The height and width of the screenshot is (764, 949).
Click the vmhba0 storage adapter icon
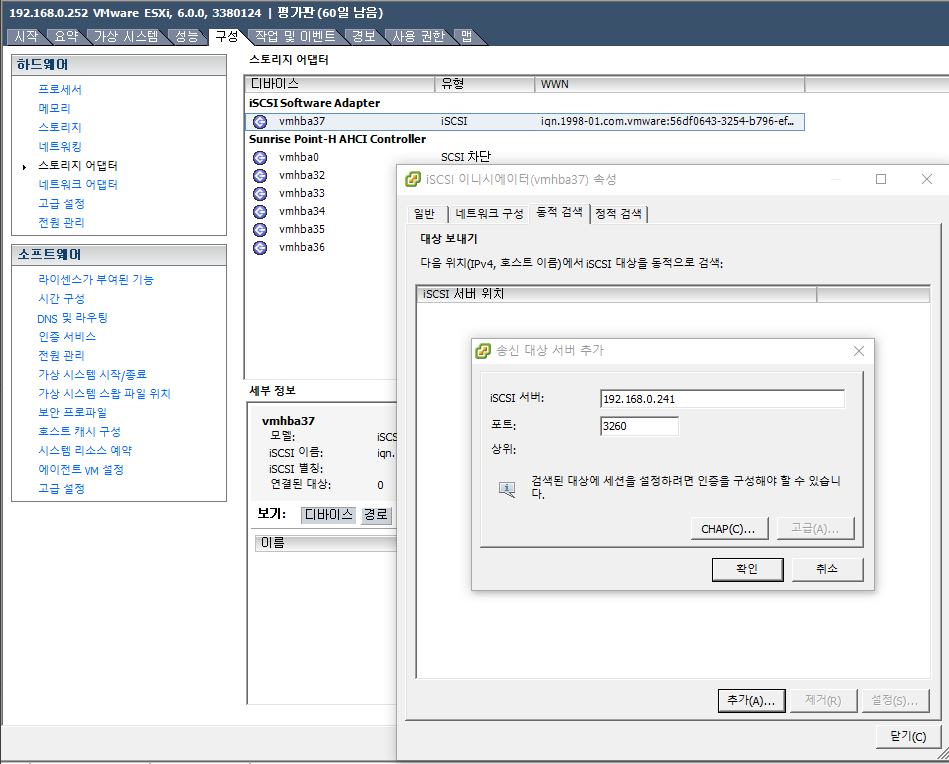click(260, 157)
